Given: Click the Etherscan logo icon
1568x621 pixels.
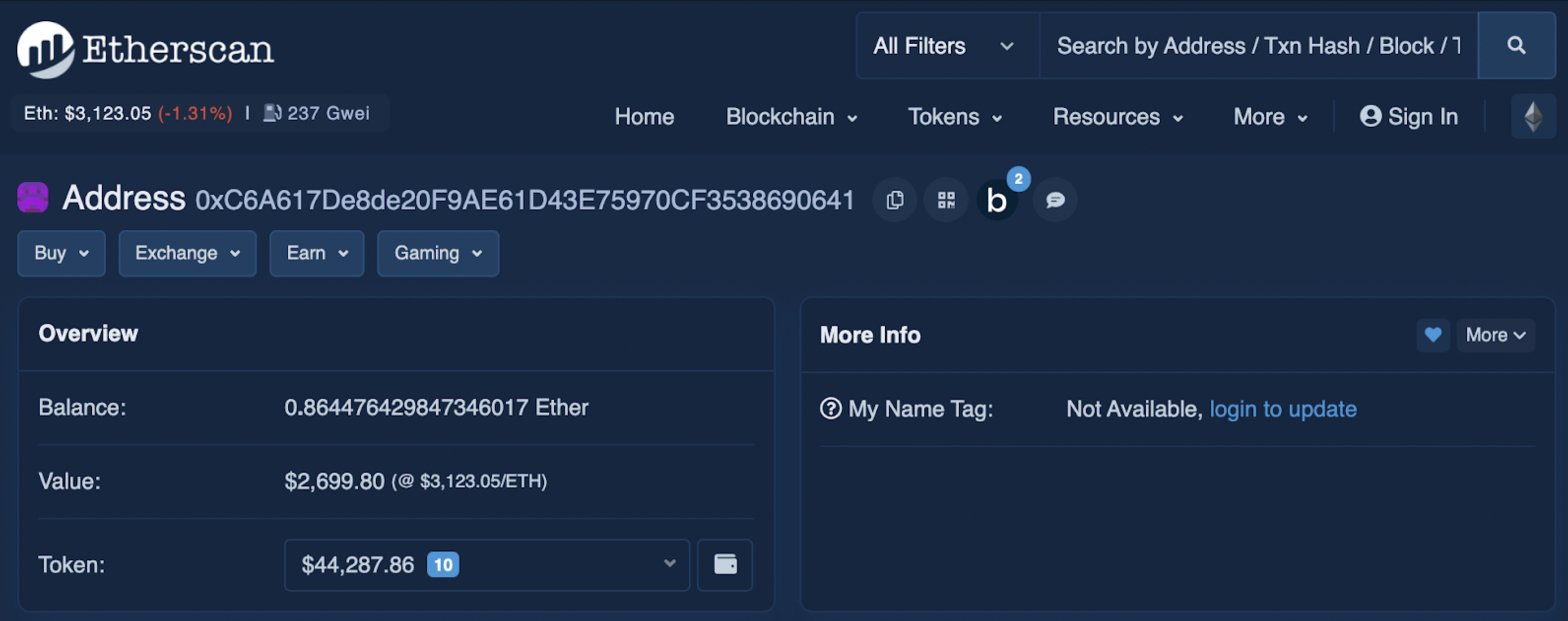Looking at the screenshot, I should (45, 46).
